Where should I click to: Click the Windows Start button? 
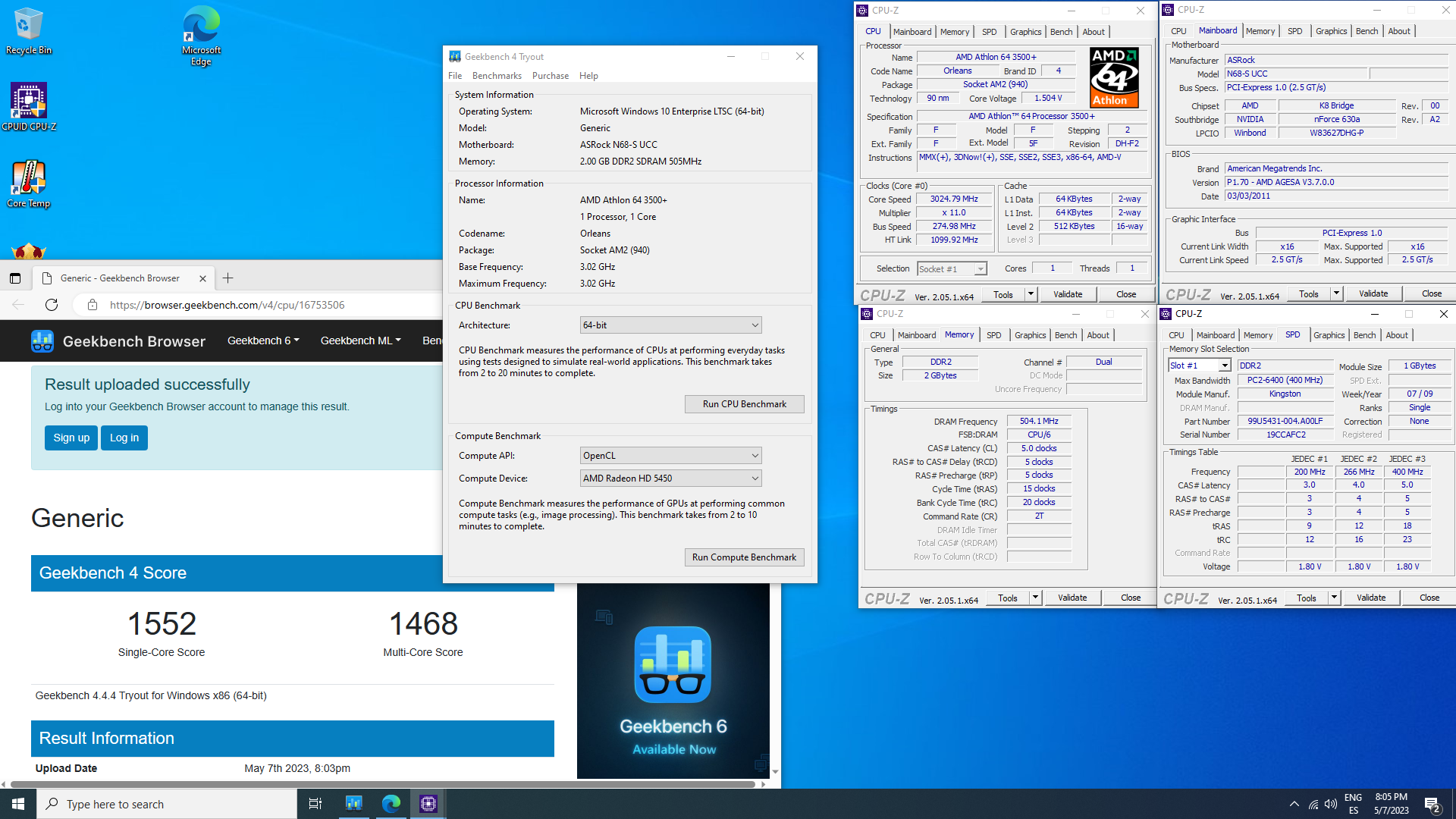click(x=18, y=804)
